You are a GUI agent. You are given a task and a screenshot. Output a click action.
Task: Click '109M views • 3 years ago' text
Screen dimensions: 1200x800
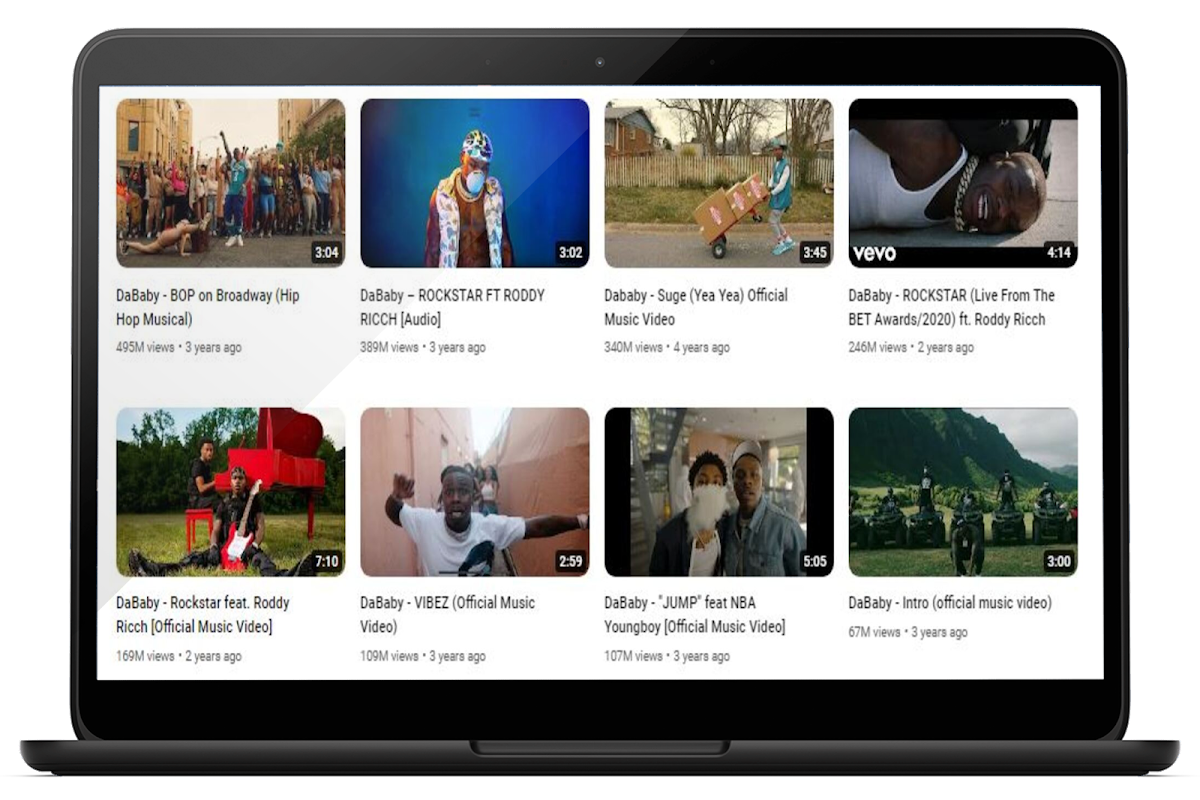pyautogui.click(x=423, y=657)
